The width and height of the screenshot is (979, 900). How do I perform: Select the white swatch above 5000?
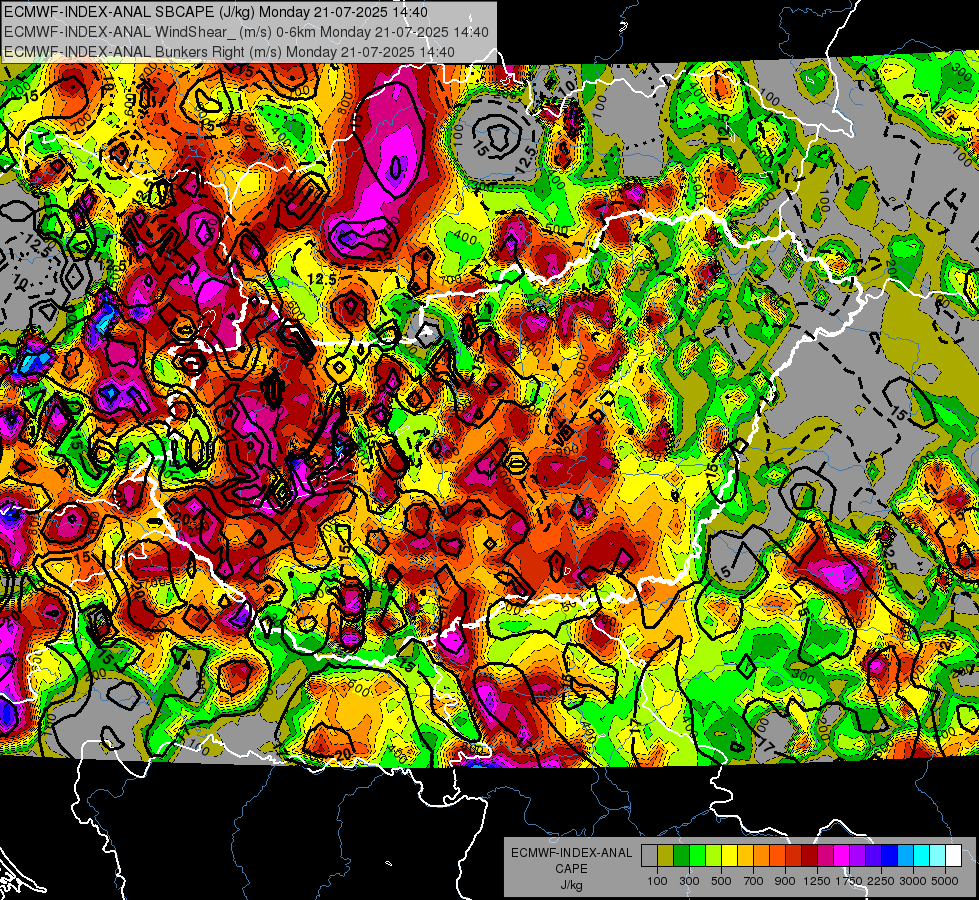[x=954, y=856]
